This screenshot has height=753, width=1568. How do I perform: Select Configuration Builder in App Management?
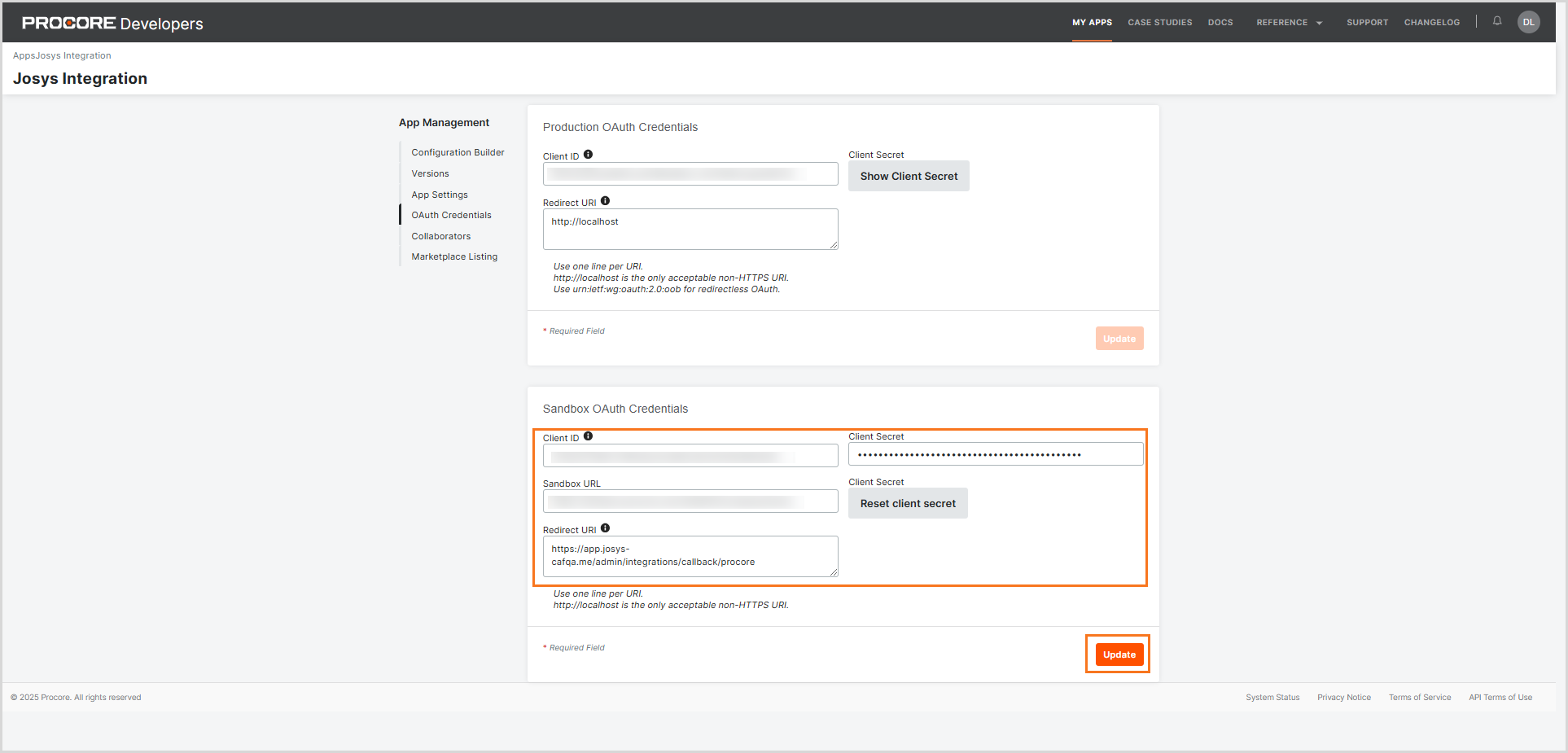[458, 152]
